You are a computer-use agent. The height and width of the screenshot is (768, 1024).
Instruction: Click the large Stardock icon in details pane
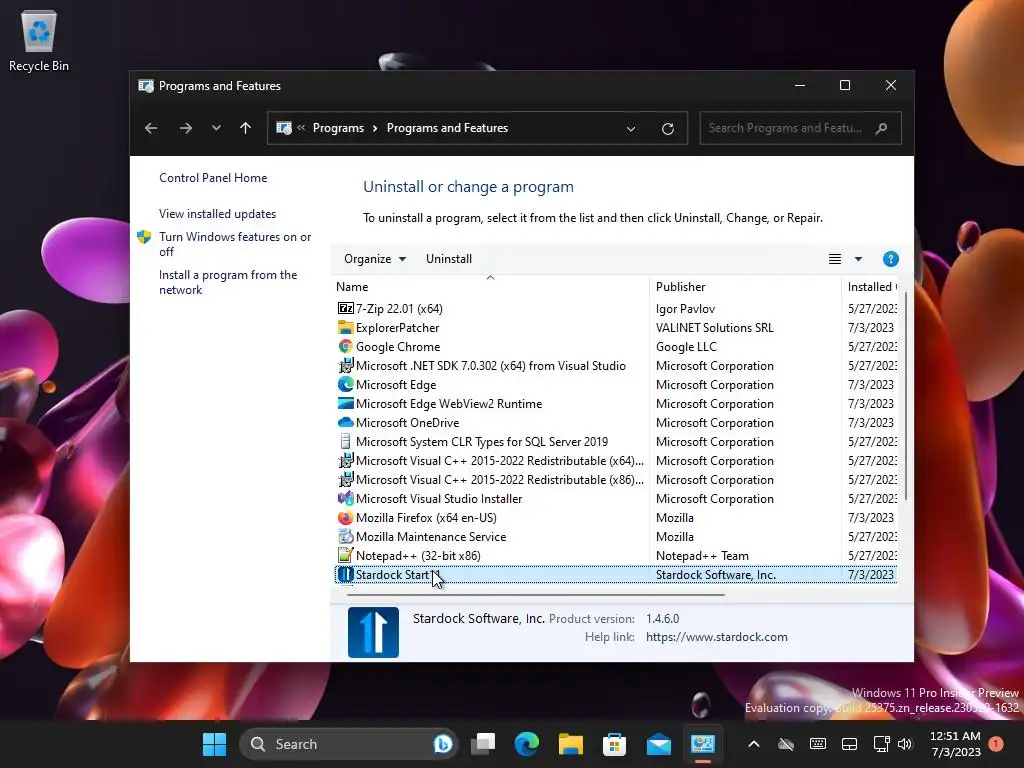[373, 632]
